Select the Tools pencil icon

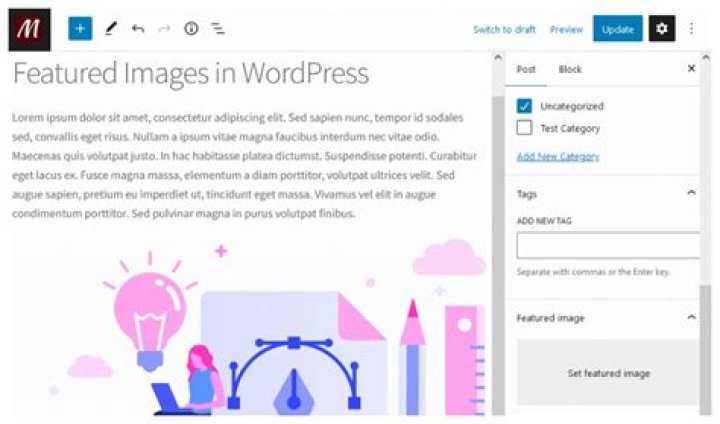pyautogui.click(x=110, y=29)
